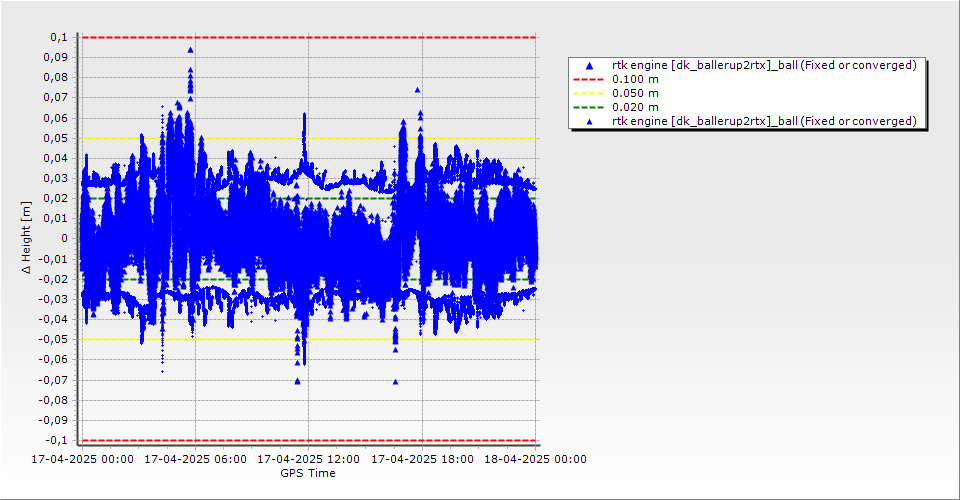Select the 0.050 m legend label
The height and width of the screenshot is (500, 960).
(635, 93)
